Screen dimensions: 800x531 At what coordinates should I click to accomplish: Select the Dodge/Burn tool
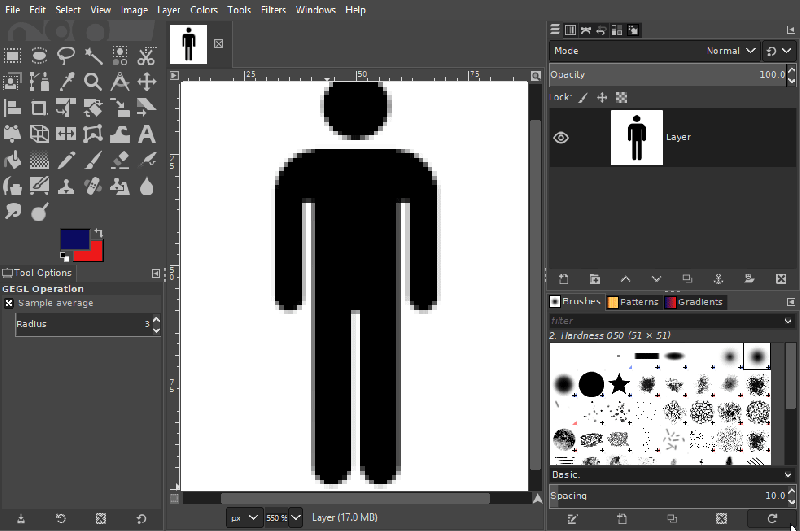(39, 211)
